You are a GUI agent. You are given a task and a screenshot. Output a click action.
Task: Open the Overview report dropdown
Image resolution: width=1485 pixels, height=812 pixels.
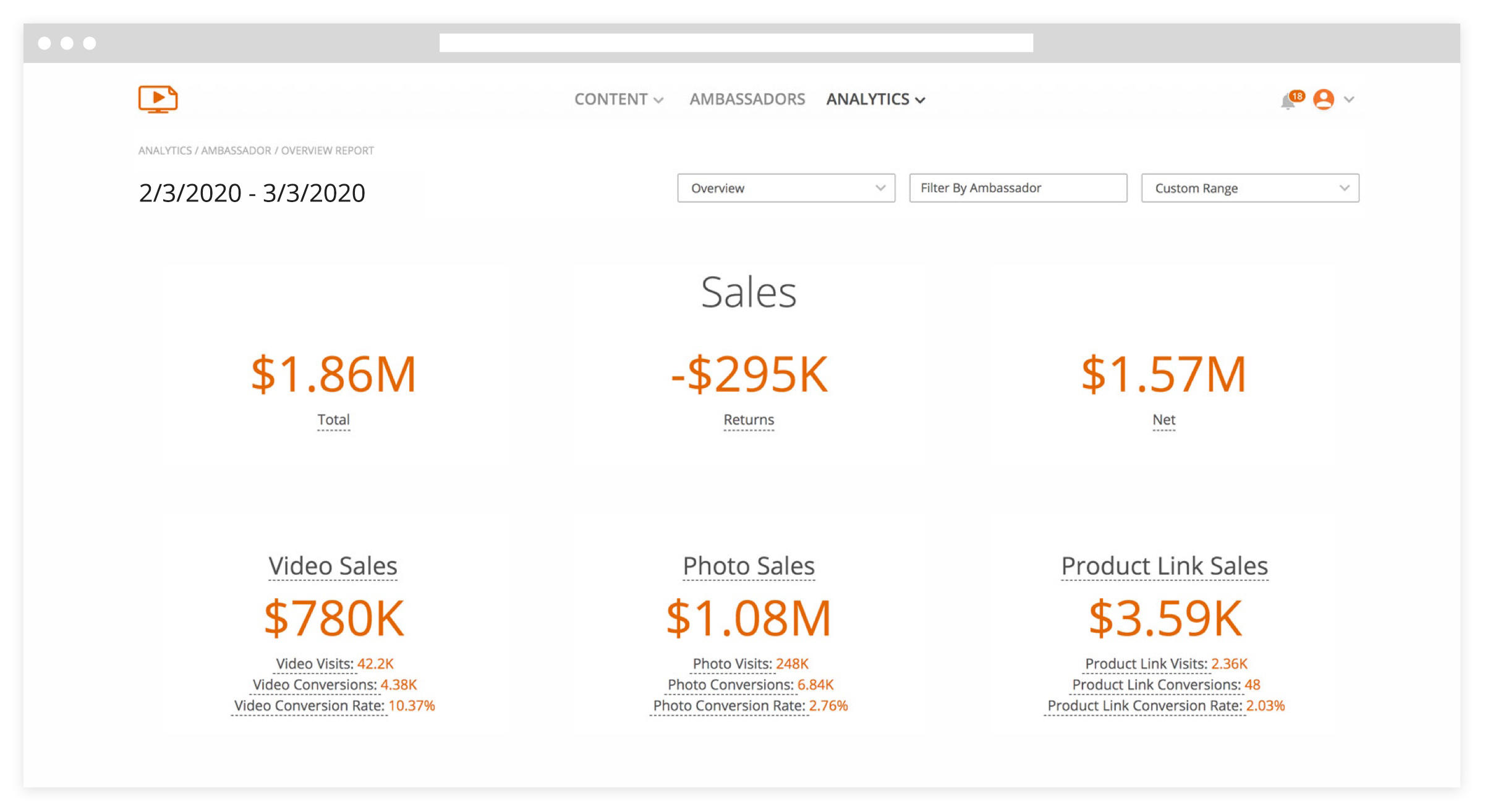click(786, 188)
